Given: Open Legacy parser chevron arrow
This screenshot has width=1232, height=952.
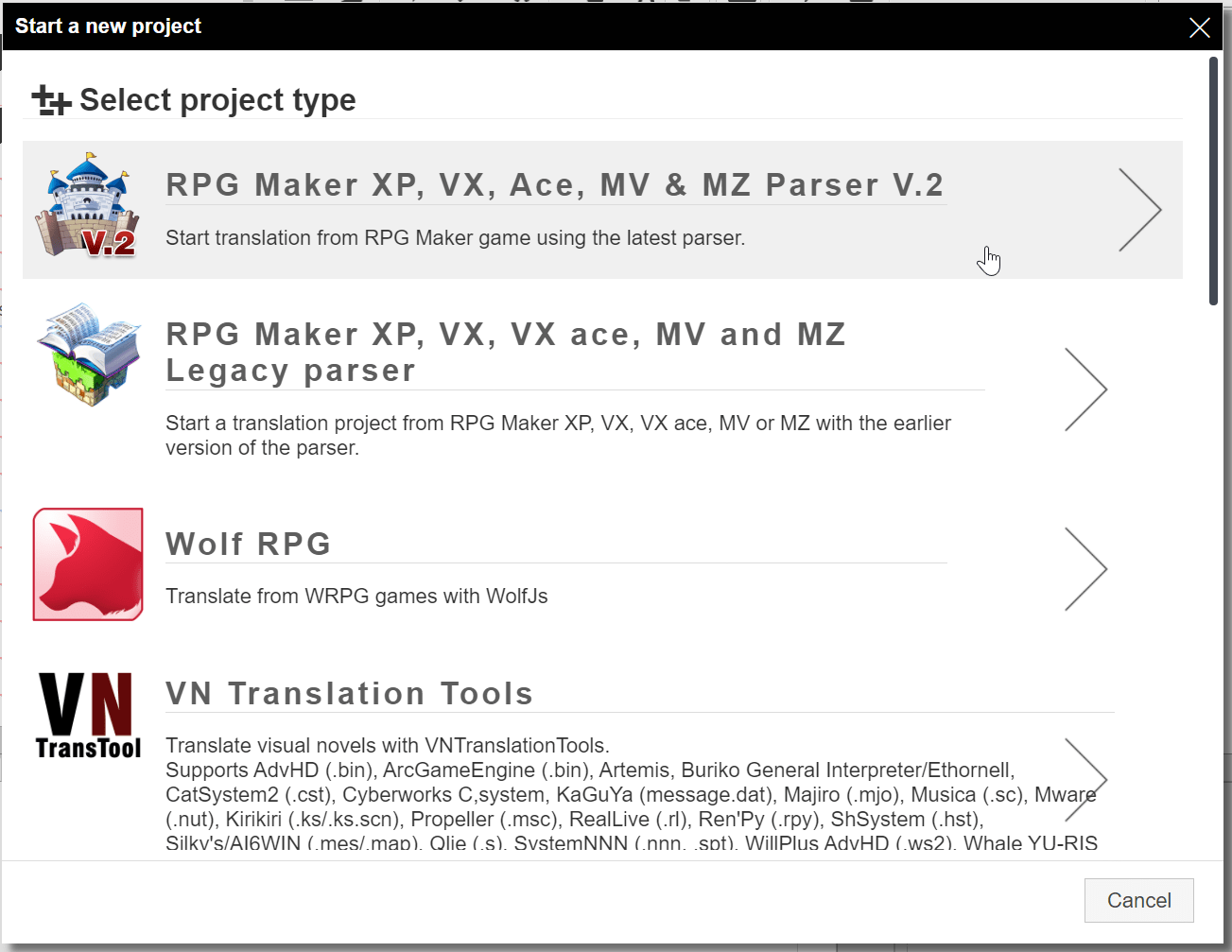Looking at the screenshot, I should 1085,389.
